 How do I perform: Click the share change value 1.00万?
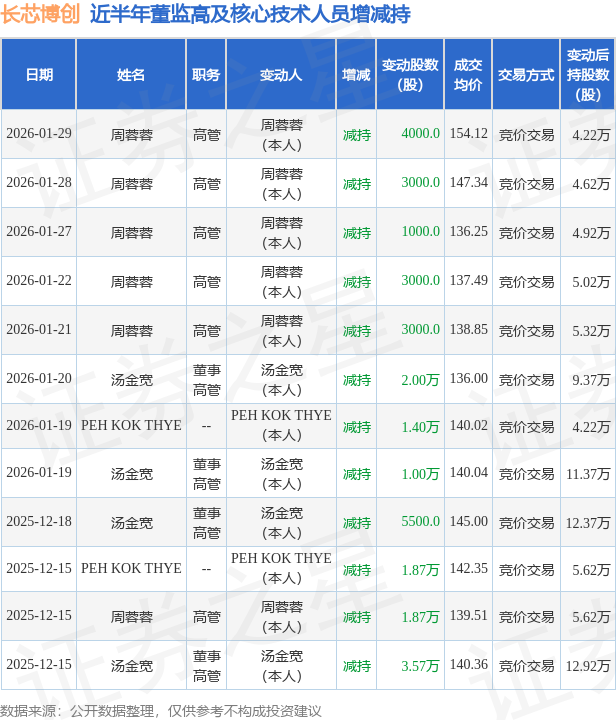pos(420,474)
